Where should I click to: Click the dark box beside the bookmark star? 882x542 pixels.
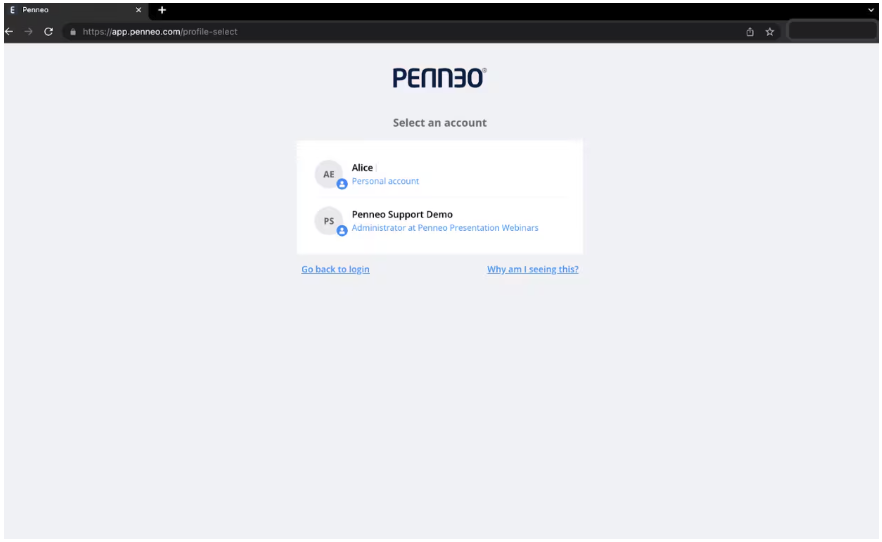(x=832, y=31)
